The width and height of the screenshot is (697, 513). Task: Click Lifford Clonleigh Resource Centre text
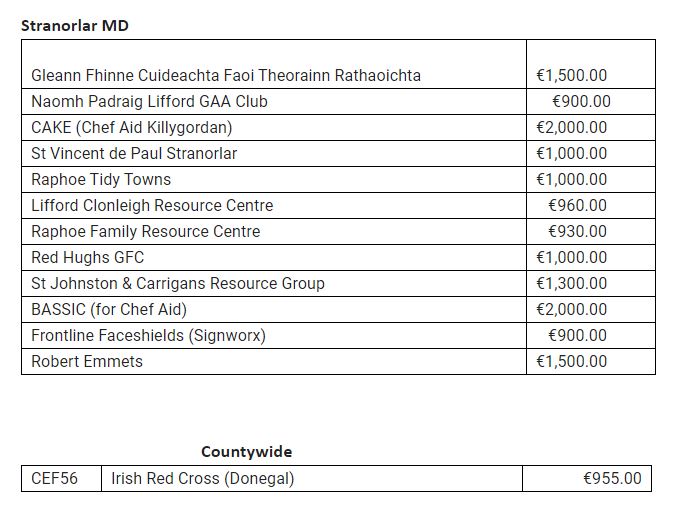[152, 205]
